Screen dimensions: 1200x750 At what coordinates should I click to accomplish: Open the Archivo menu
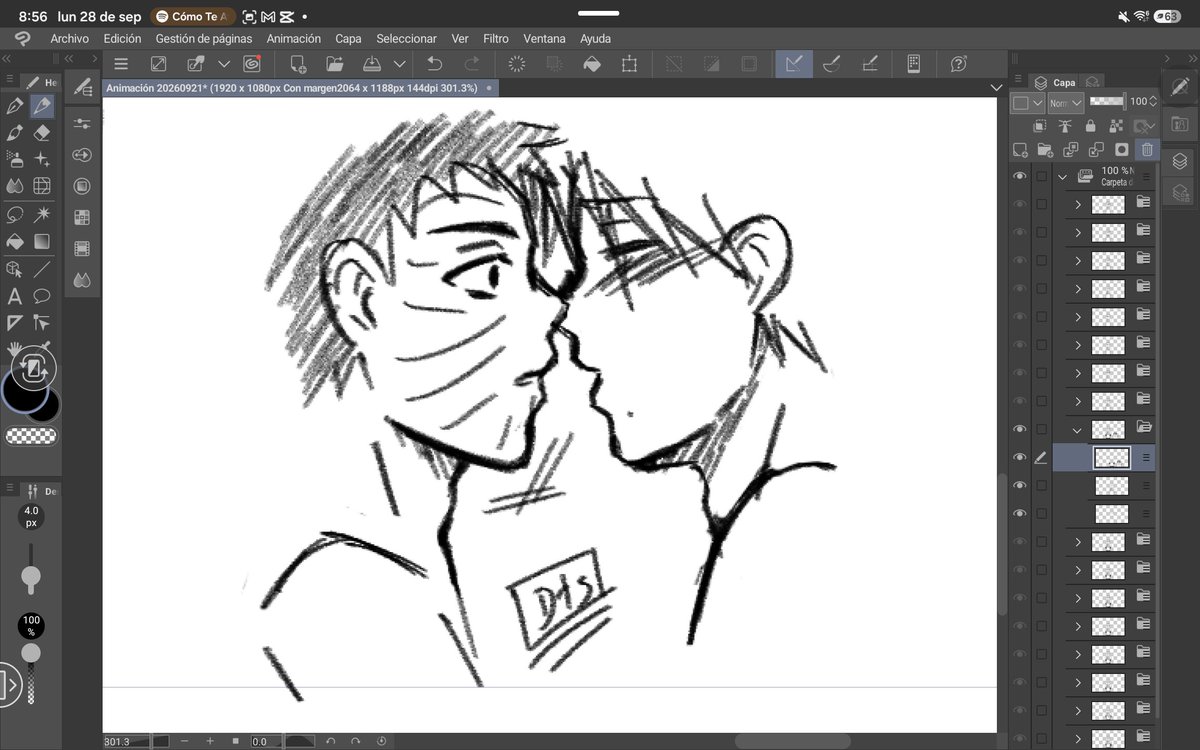coord(70,39)
